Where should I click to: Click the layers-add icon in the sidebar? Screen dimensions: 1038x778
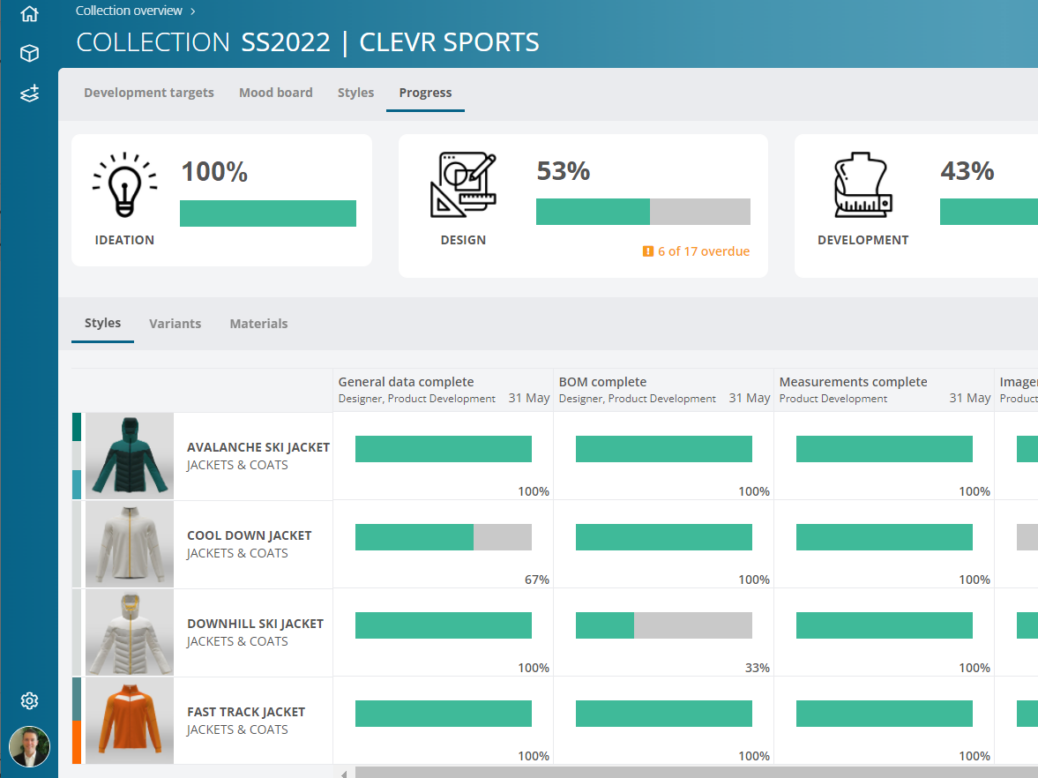click(x=29, y=93)
